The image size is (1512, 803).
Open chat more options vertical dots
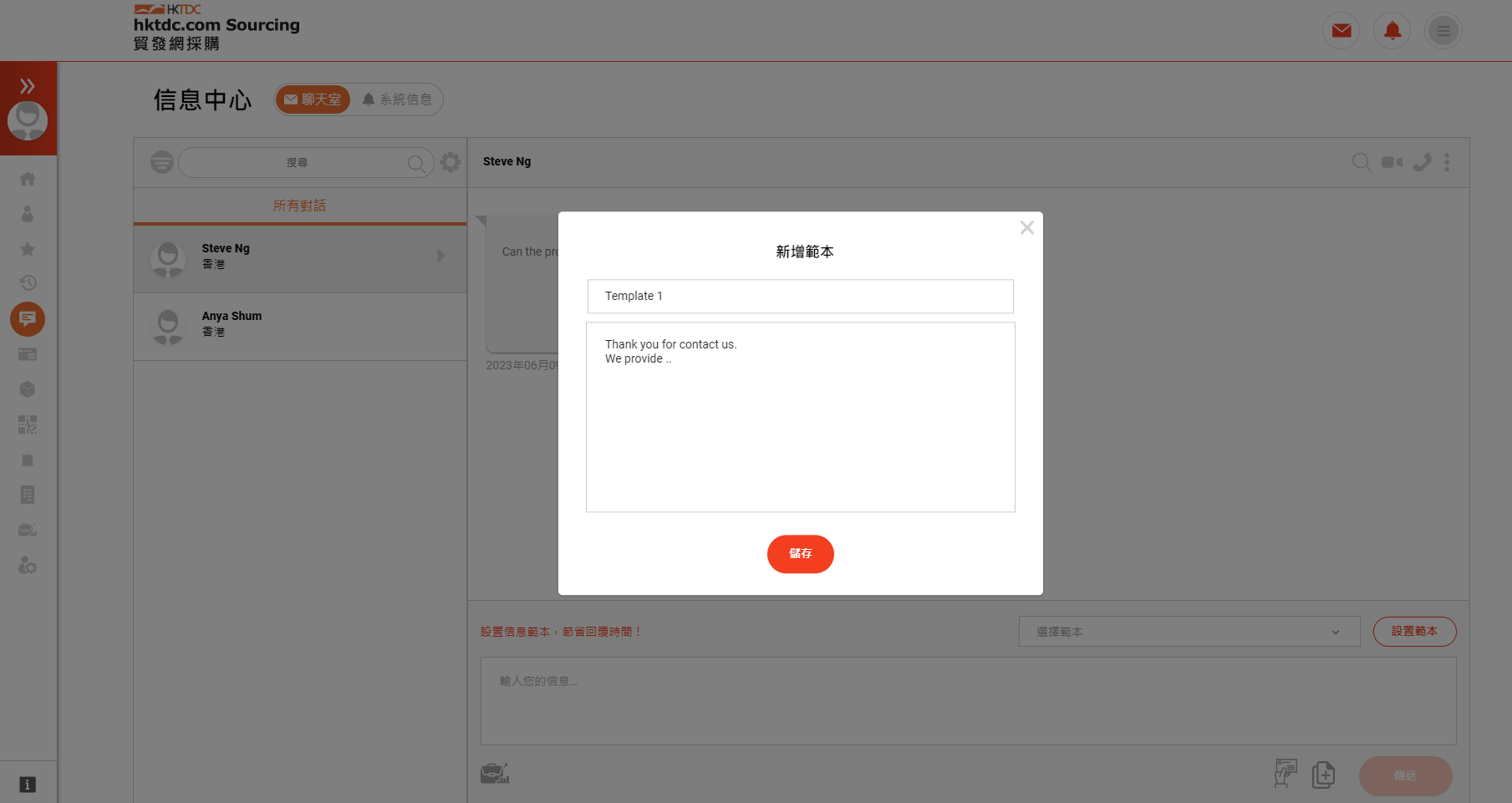point(1447,162)
